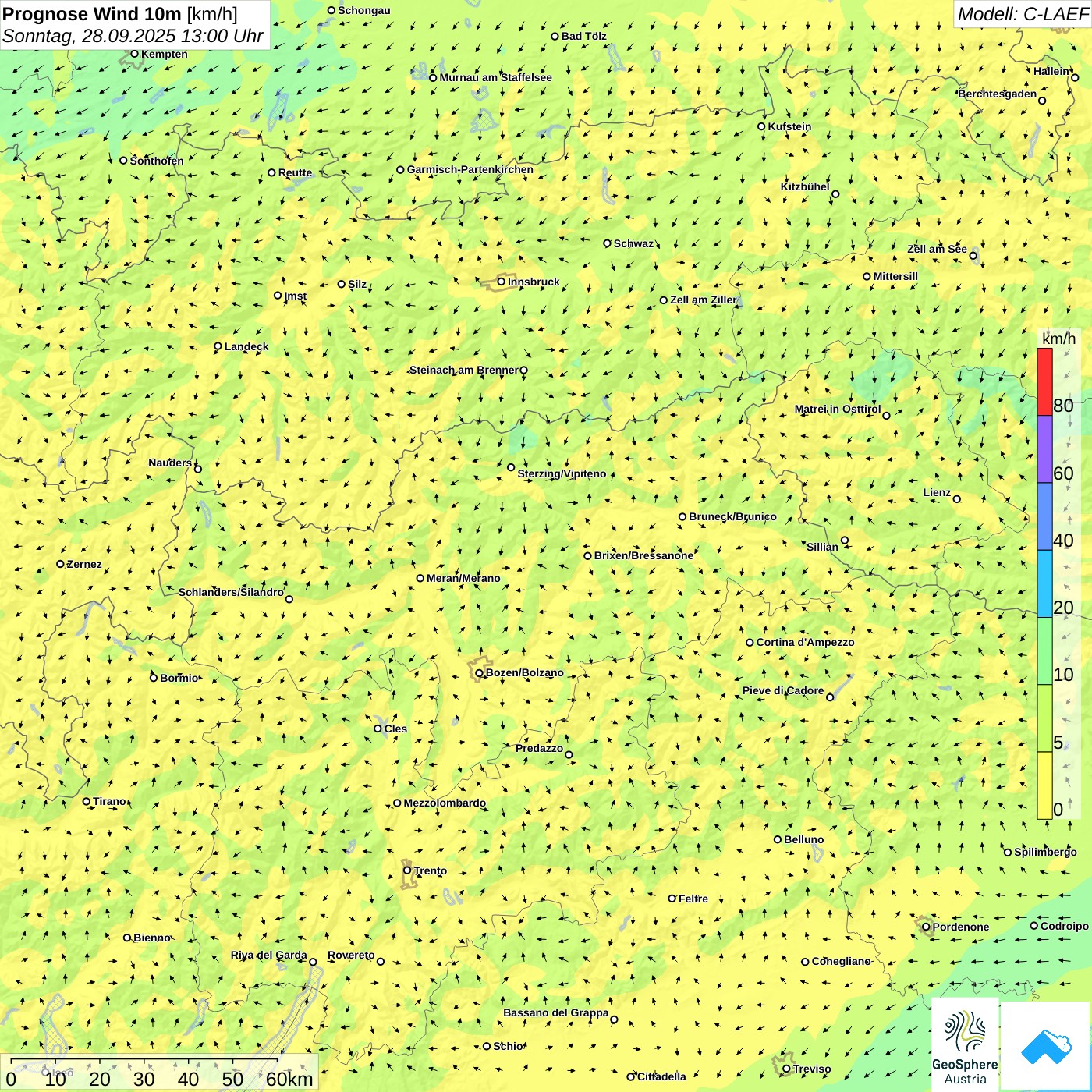
Task: Click the Spilimbergo town label
Action: [1045, 852]
